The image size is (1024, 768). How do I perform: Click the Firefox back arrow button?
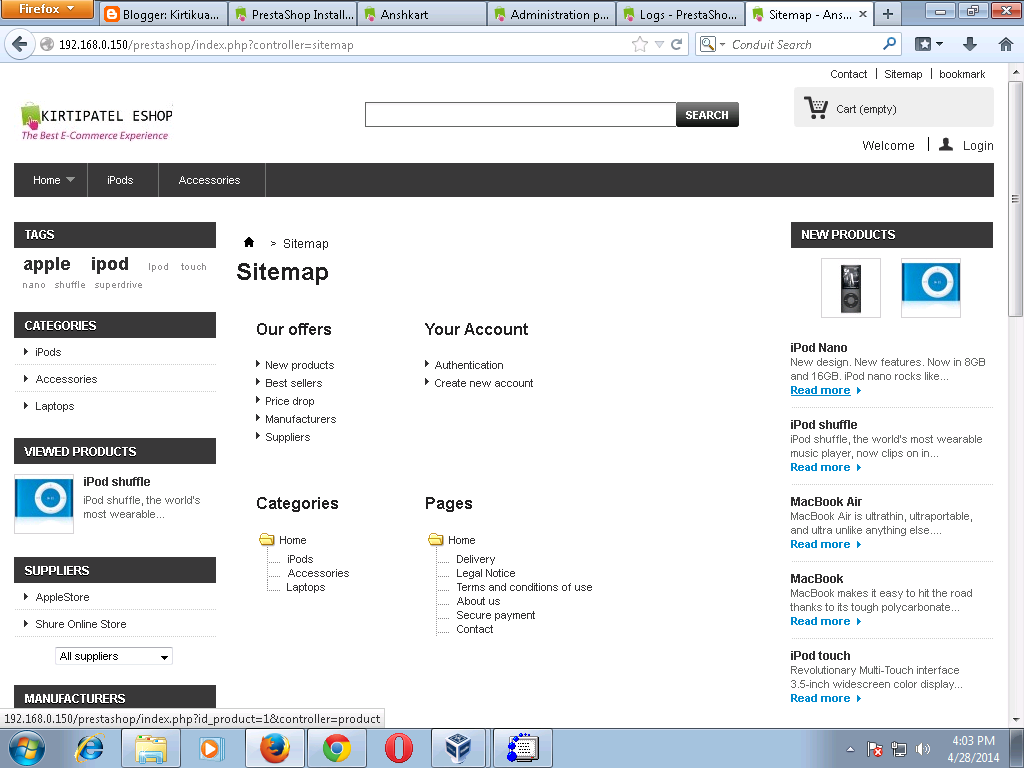pyautogui.click(x=20, y=44)
